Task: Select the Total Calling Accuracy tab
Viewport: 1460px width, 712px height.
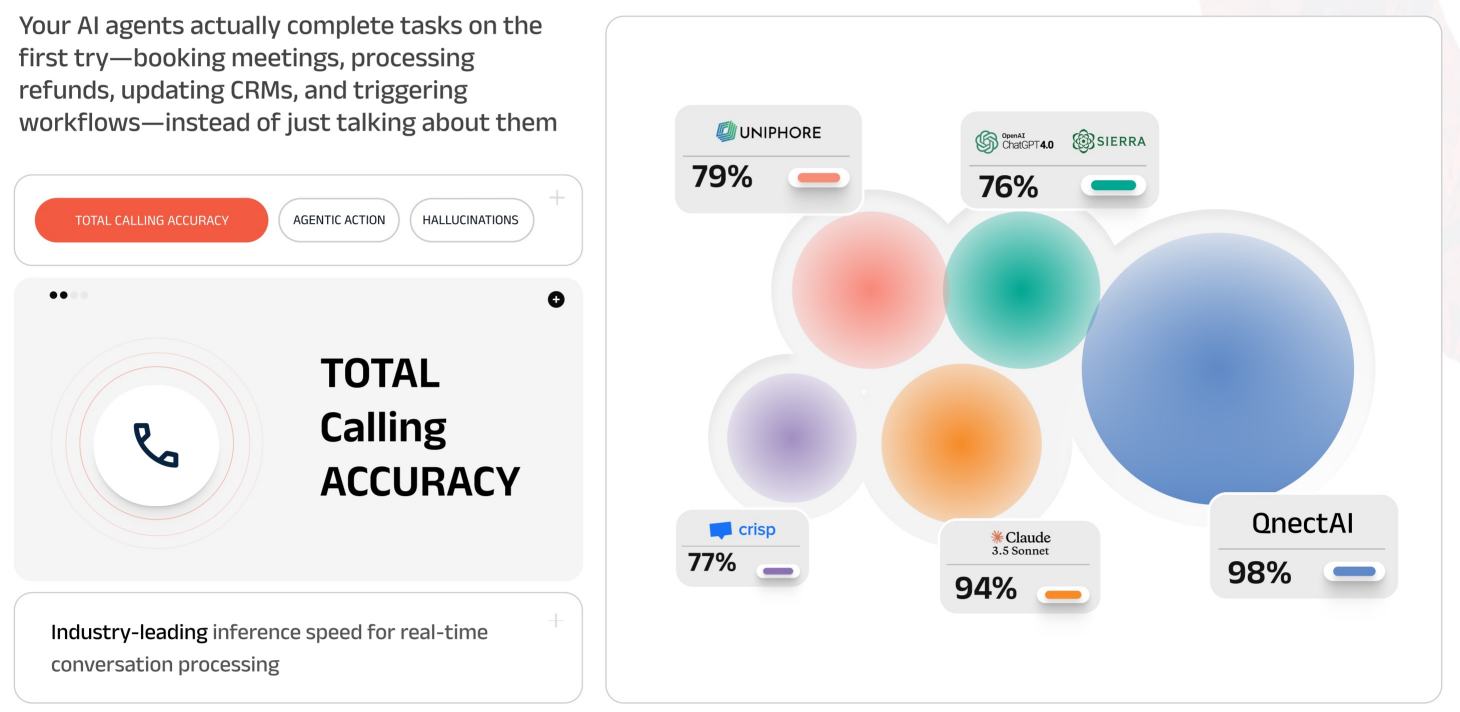Action: tap(152, 220)
